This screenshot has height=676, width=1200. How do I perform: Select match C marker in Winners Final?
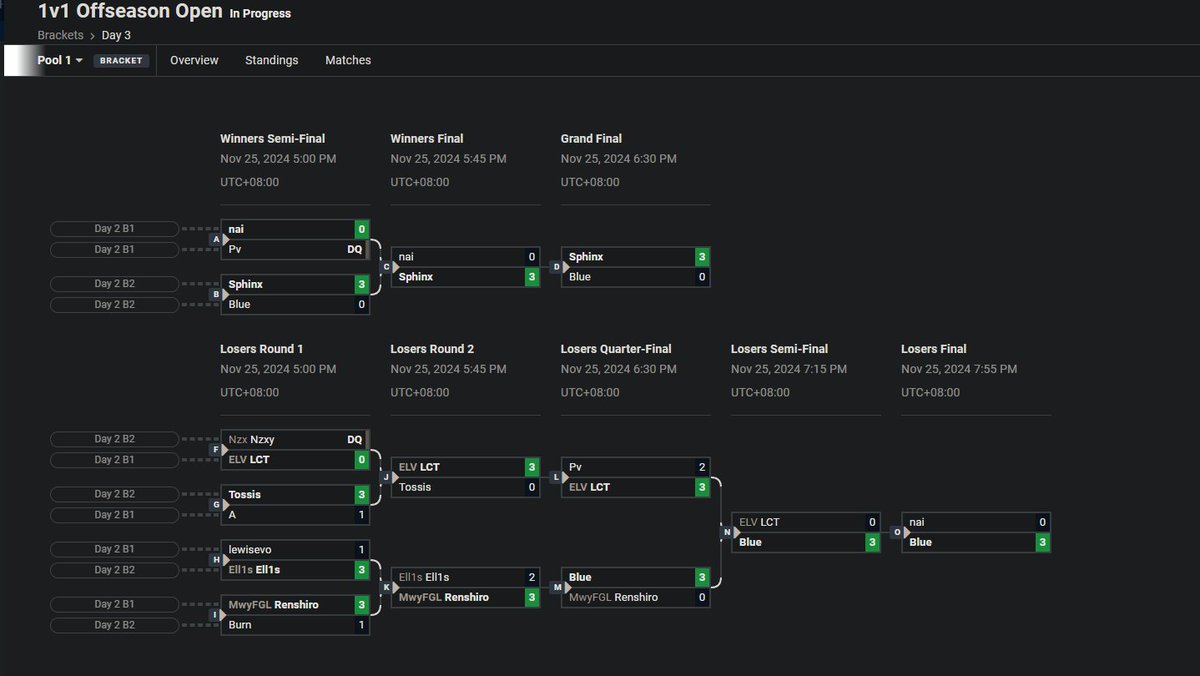[x=386, y=267]
